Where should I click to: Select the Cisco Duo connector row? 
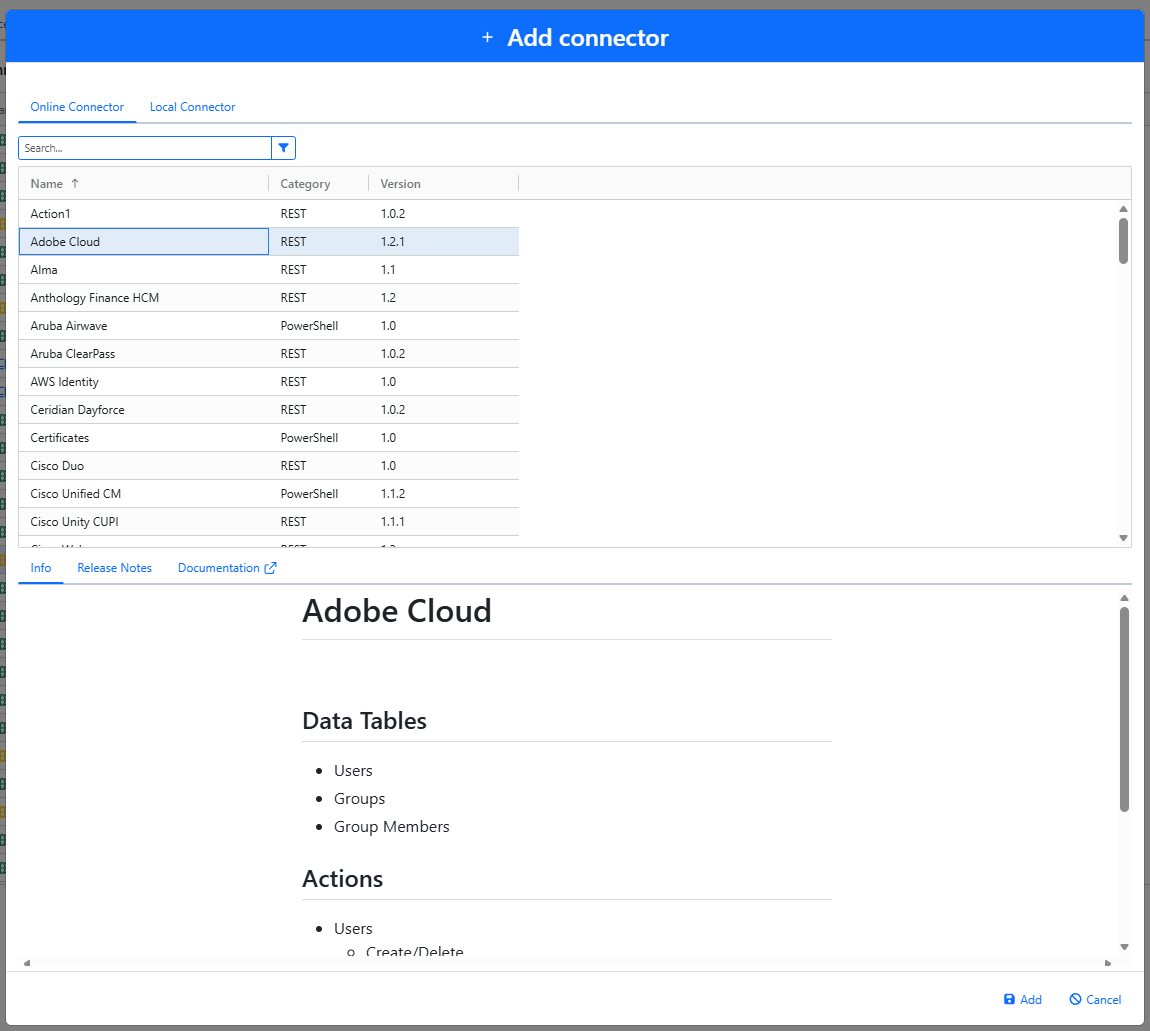point(268,466)
